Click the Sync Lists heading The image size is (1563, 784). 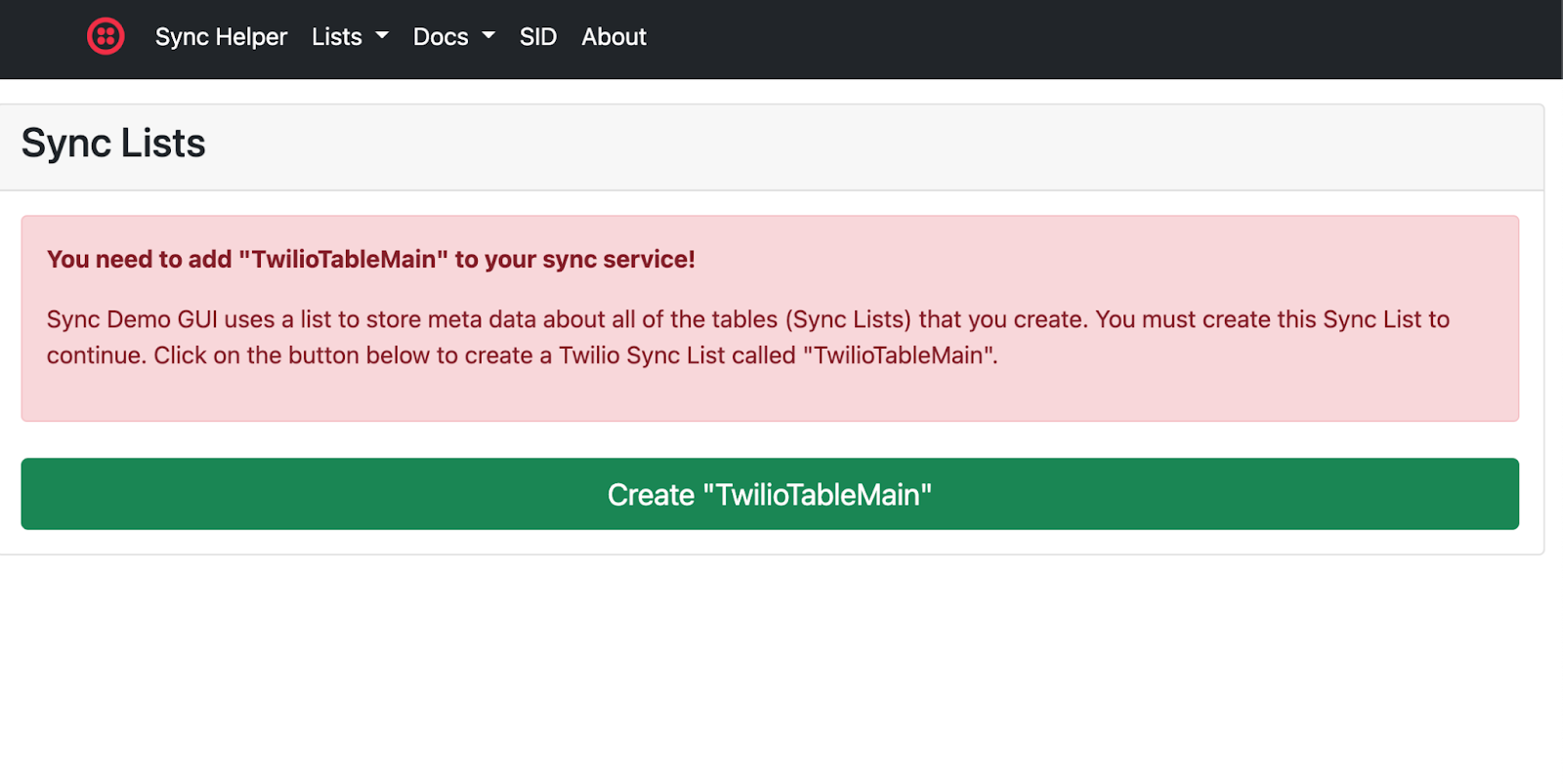coord(113,144)
